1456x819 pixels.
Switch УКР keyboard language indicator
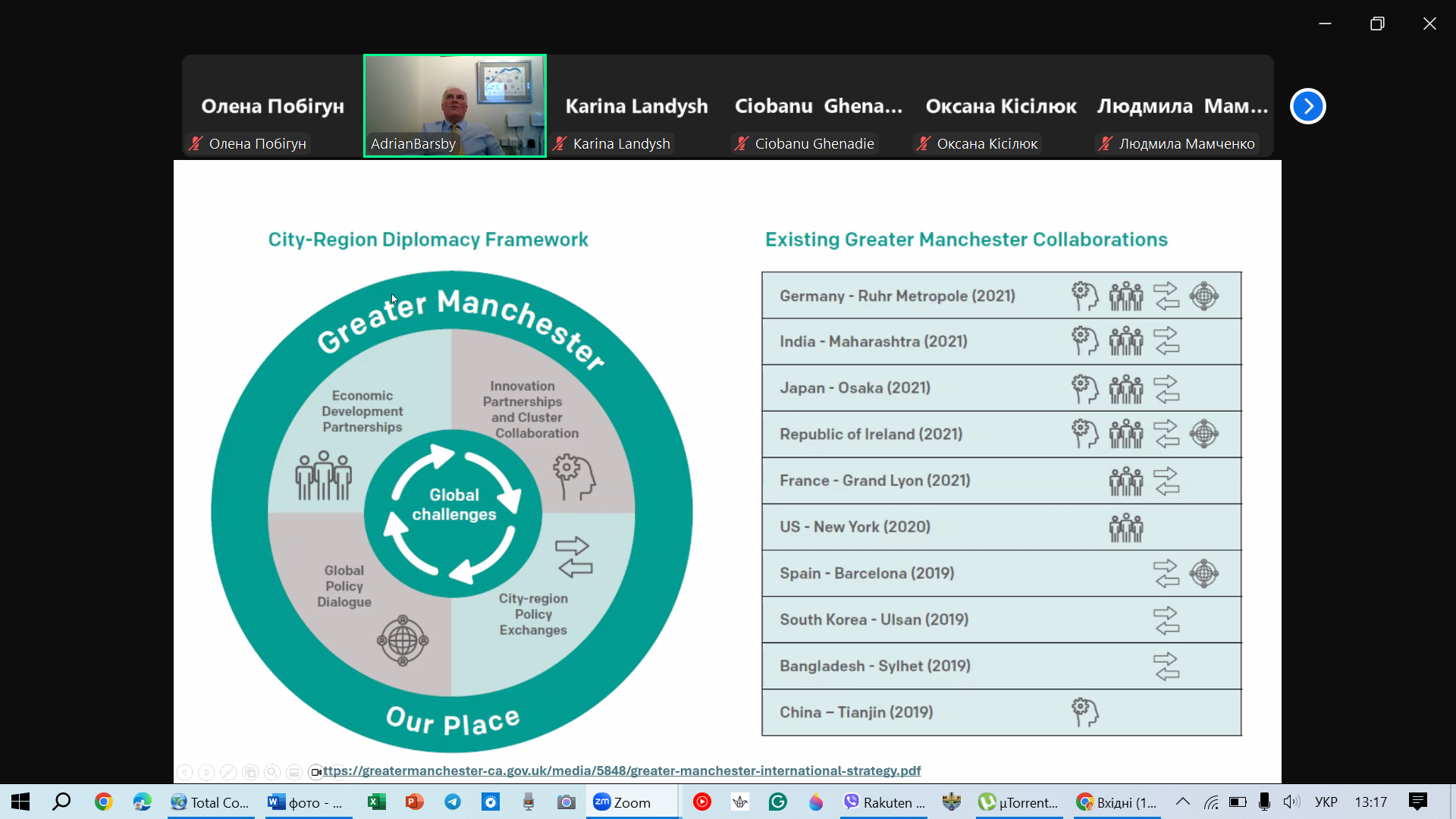click(x=1326, y=802)
